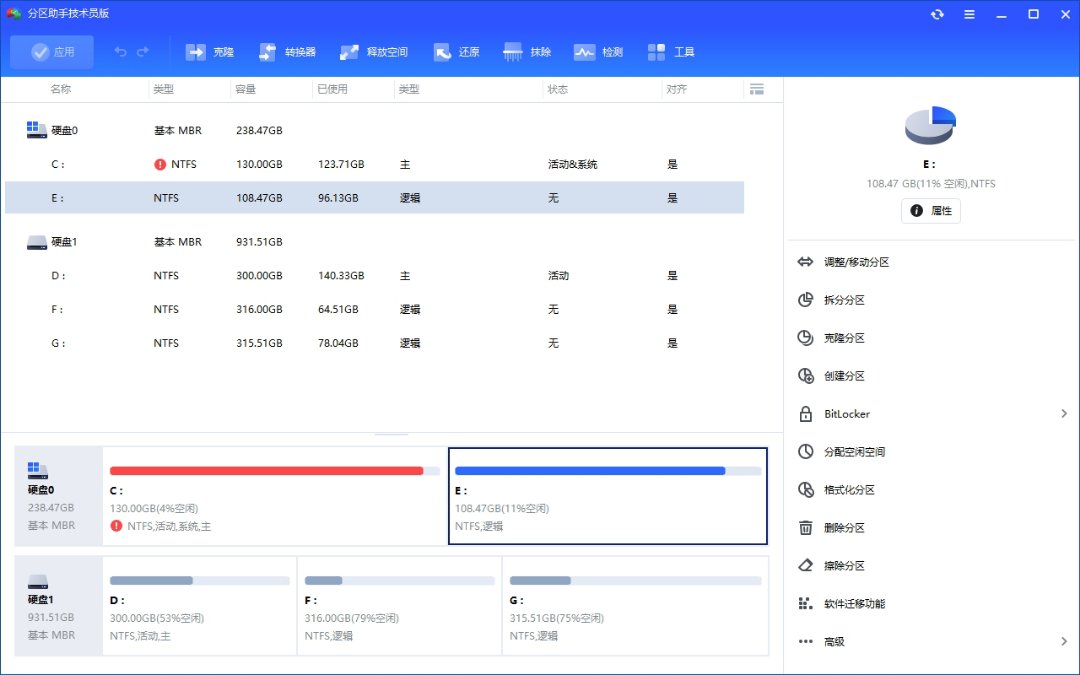
Task: Choose 调整/移动分区 from the side panel
Action: [856, 262]
